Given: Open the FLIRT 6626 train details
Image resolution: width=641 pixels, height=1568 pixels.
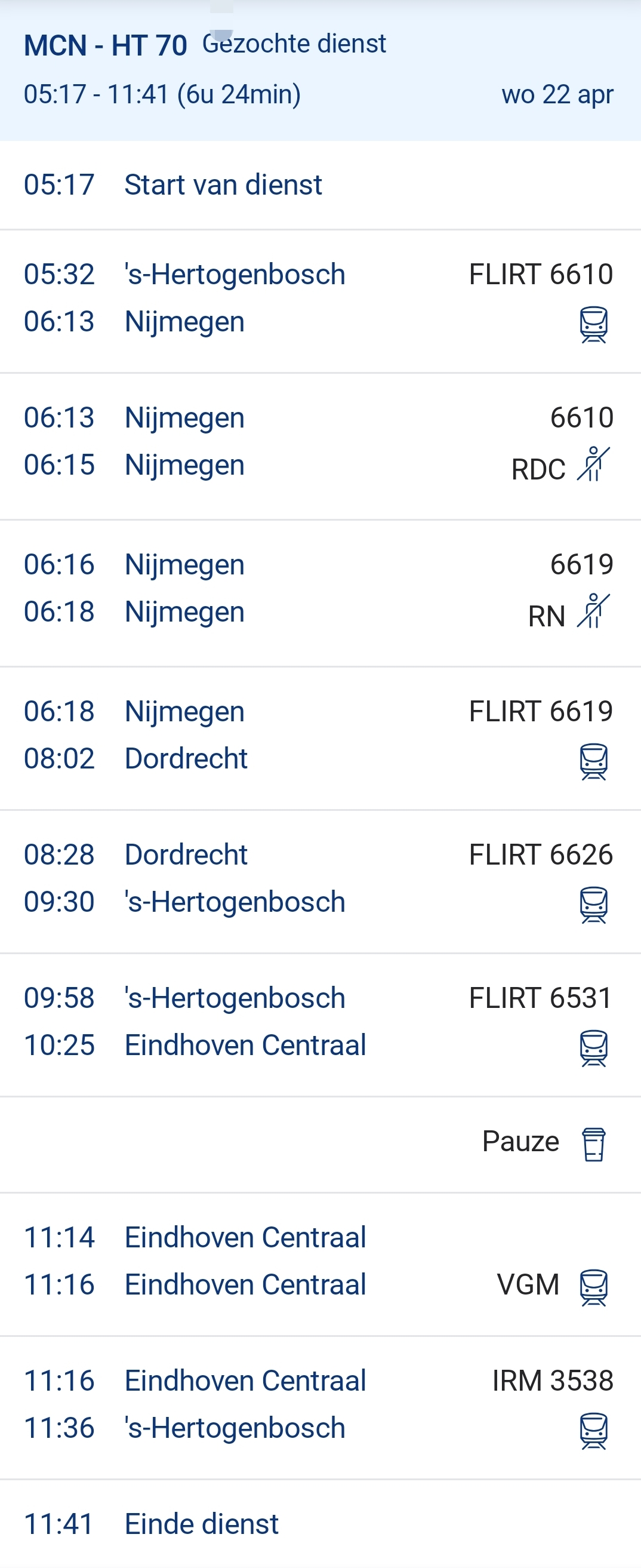Looking at the screenshot, I should [x=541, y=854].
